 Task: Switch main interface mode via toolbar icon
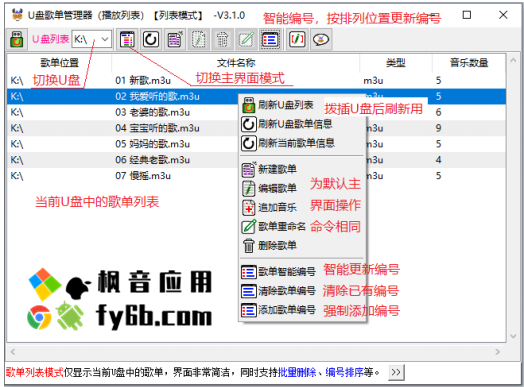coord(127,39)
